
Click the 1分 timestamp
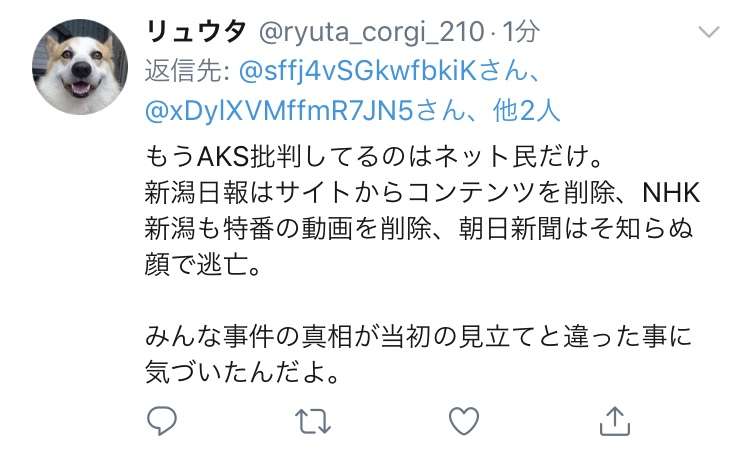click(x=520, y=32)
